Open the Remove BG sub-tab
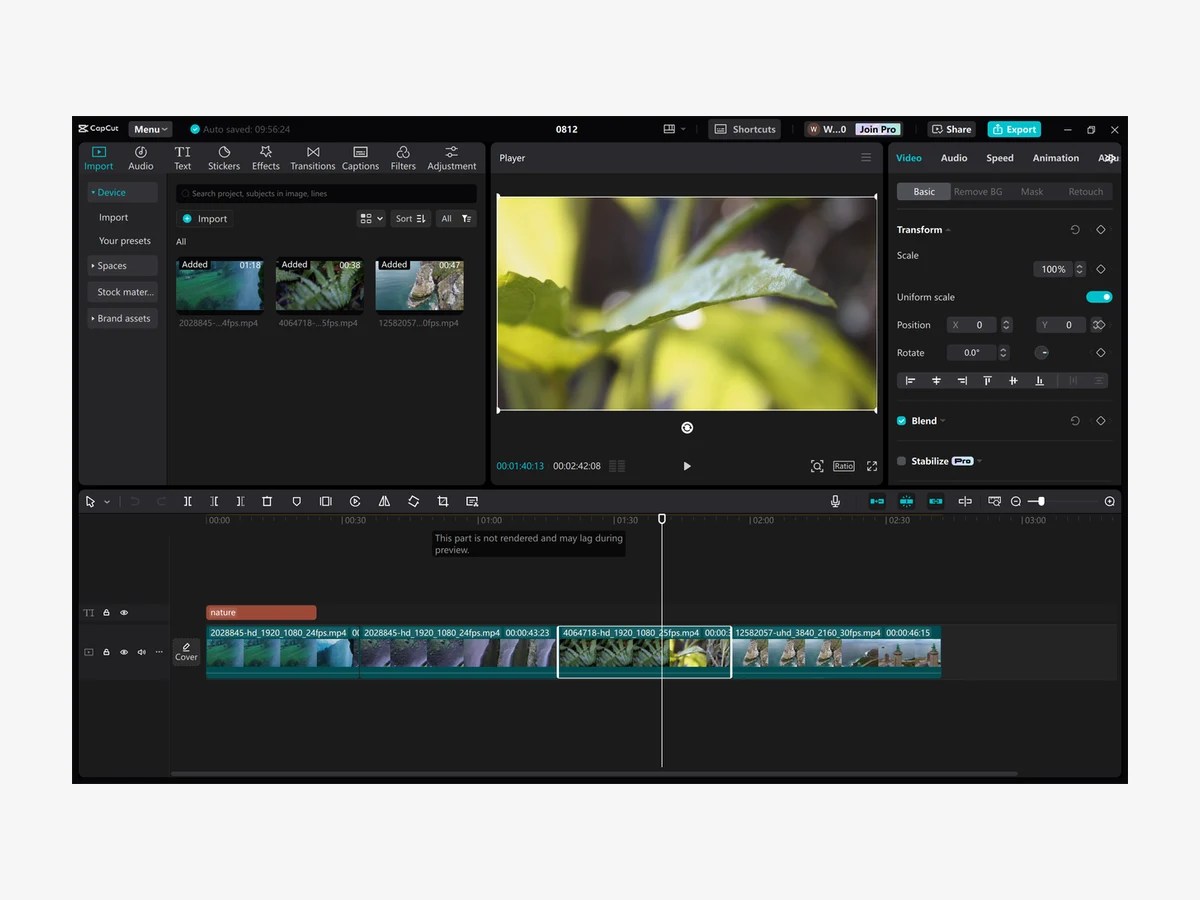 coord(978,191)
